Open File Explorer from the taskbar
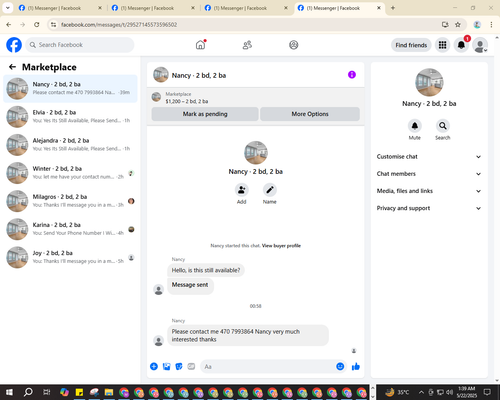500x400 pixels. pyautogui.click(x=109, y=392)
